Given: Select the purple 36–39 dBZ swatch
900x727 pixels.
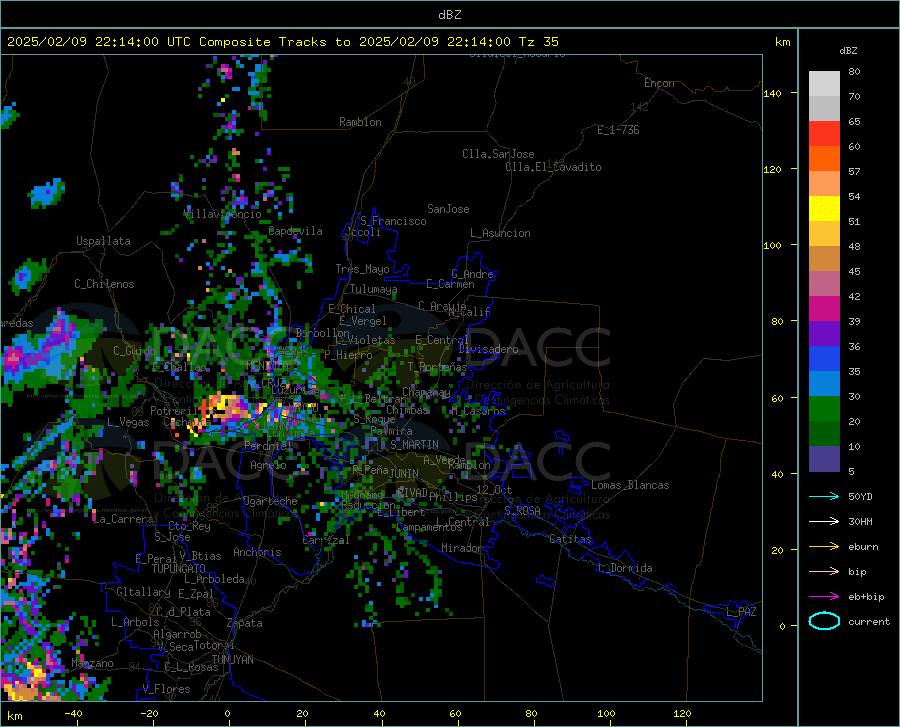Looking at the screenshot, I should (x=824, y=334).
